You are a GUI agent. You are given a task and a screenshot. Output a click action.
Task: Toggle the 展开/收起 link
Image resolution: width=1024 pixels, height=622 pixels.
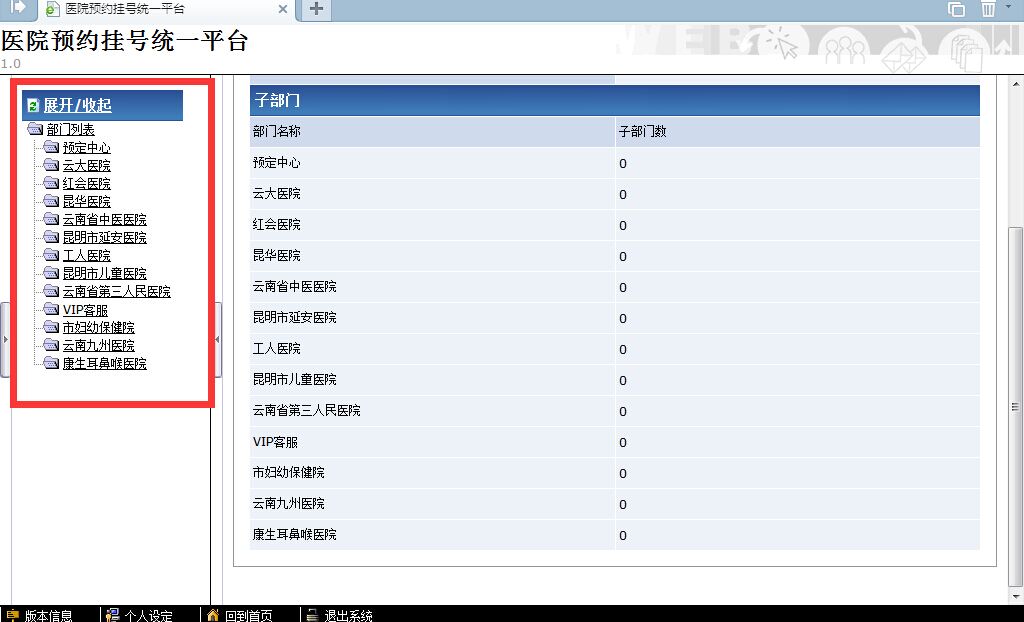coord(78,105)
